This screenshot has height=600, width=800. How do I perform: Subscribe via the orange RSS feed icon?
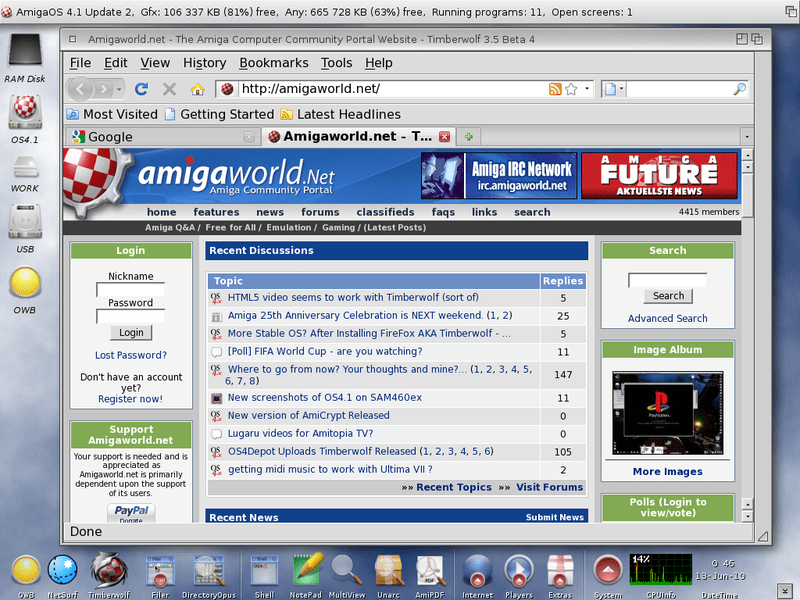point(555,89)
